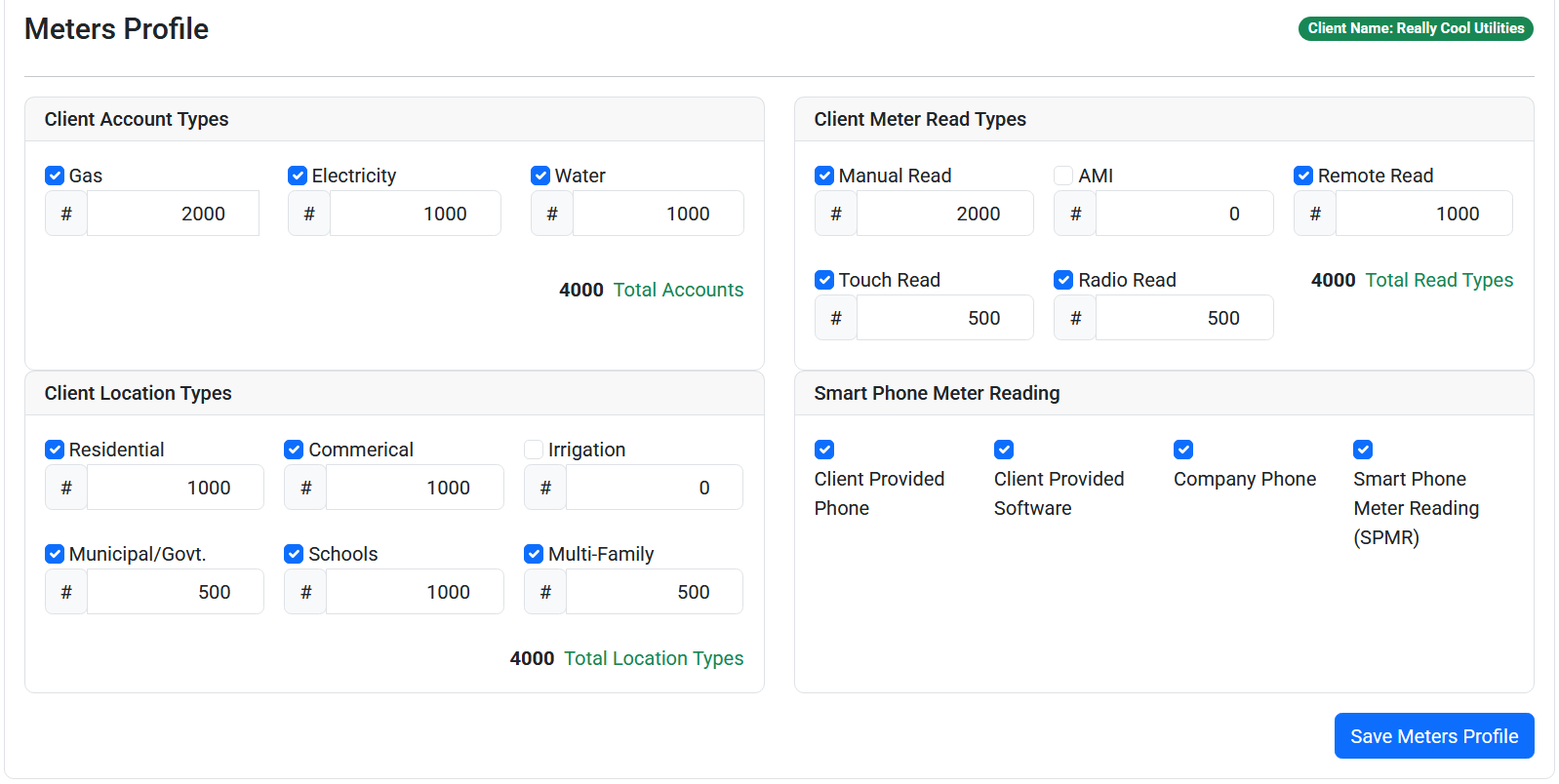Screen dimensions: 1559x784
Task: Uncheck Smart Phone Meter Reading (SPMR)
Action: 1363,450
